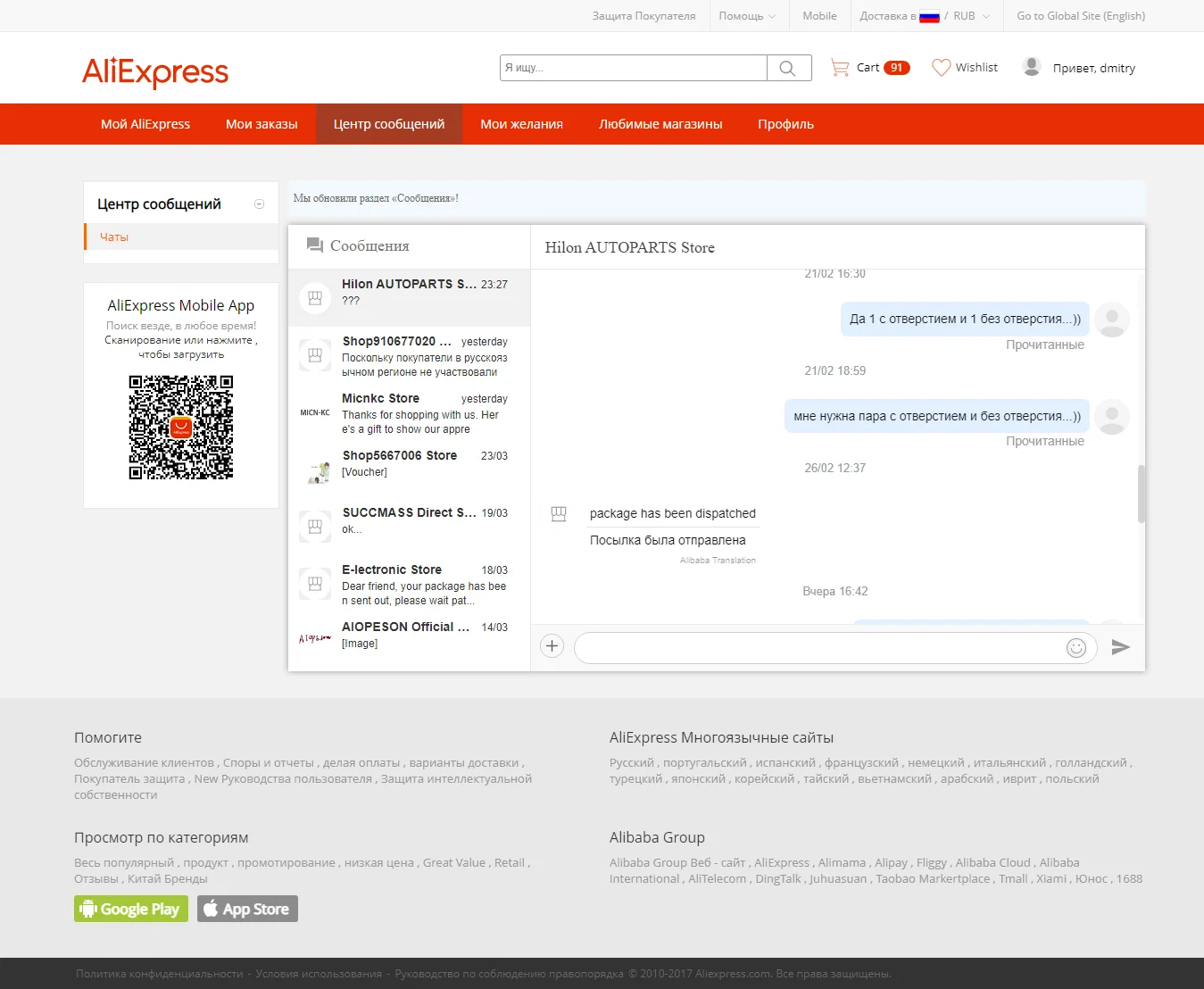Click the Shop910677020 store avatar
Image resolution: width=1204 pixels, height=989 pixels.
(x=315, y=355)
